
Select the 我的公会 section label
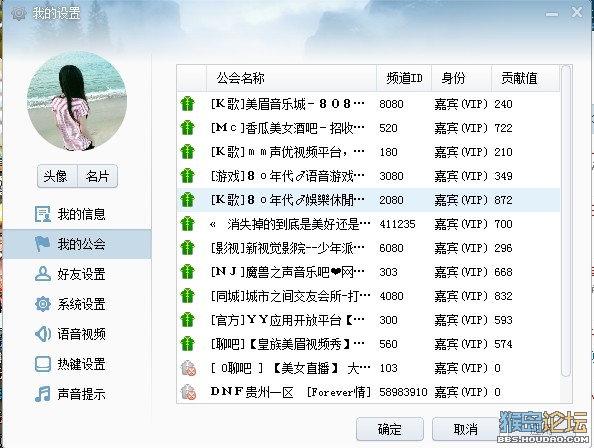point(81,244)
